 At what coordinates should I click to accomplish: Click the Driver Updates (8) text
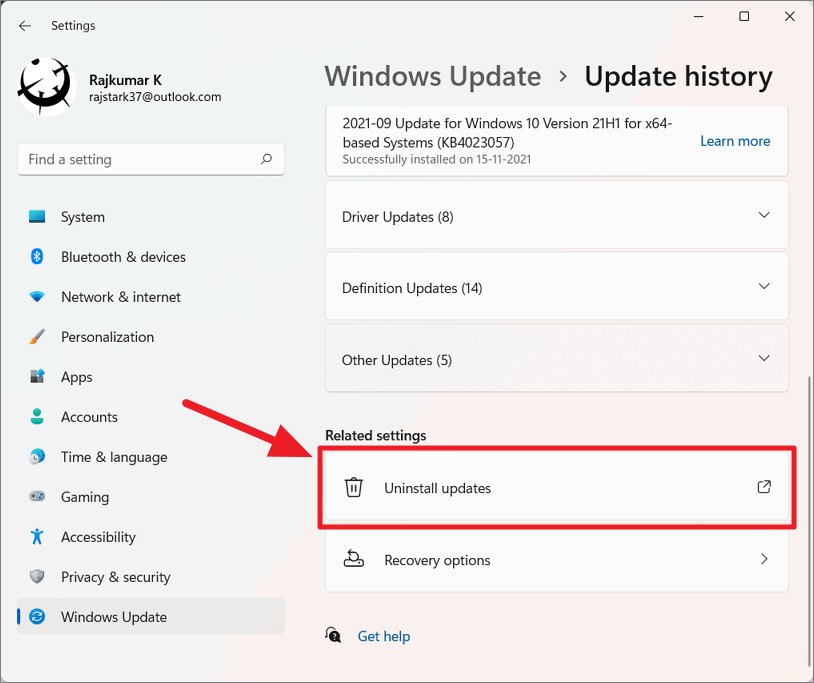click(398, 217)
